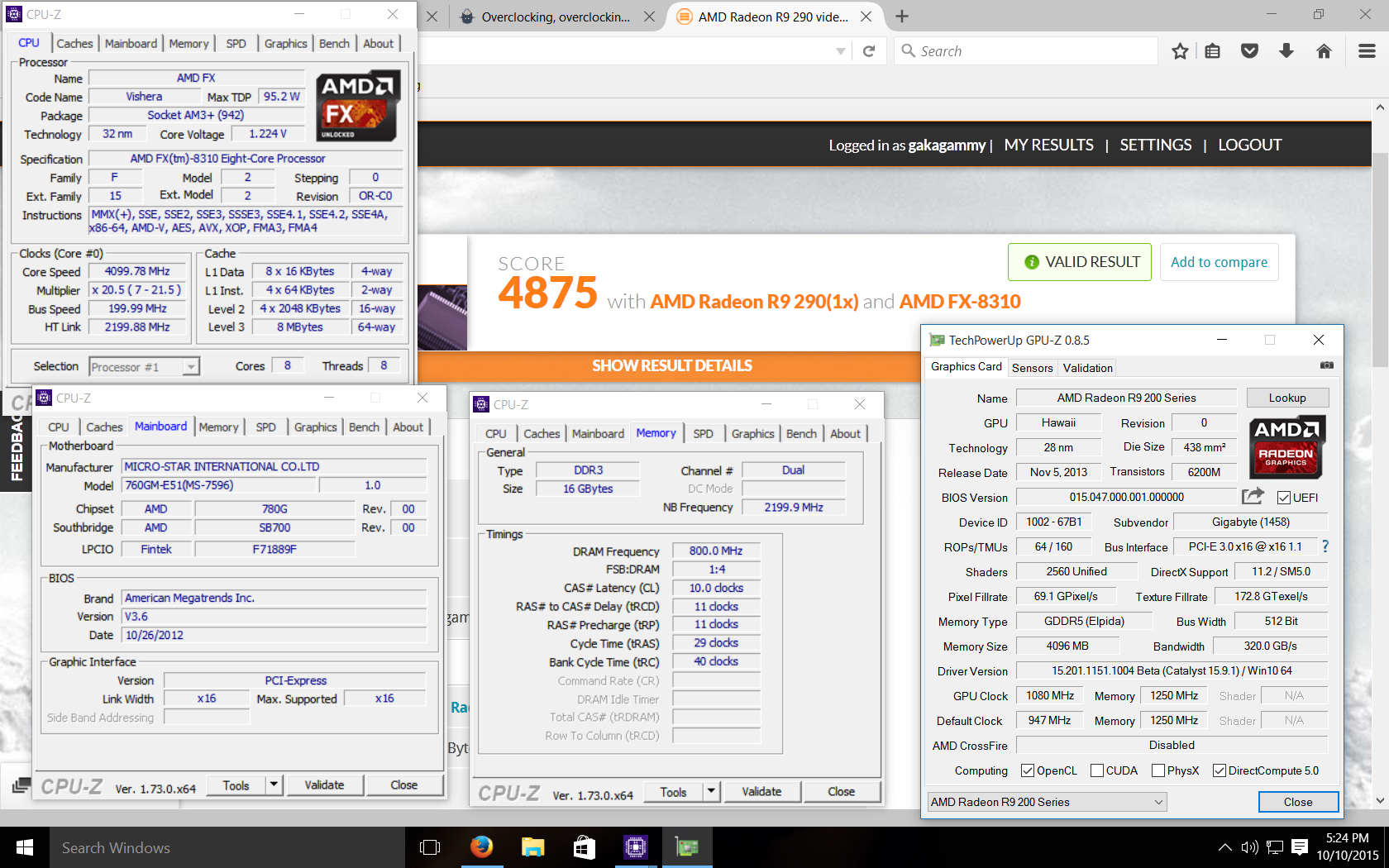Open the URL bar history dropdown arrow

(x=841, y=51)
